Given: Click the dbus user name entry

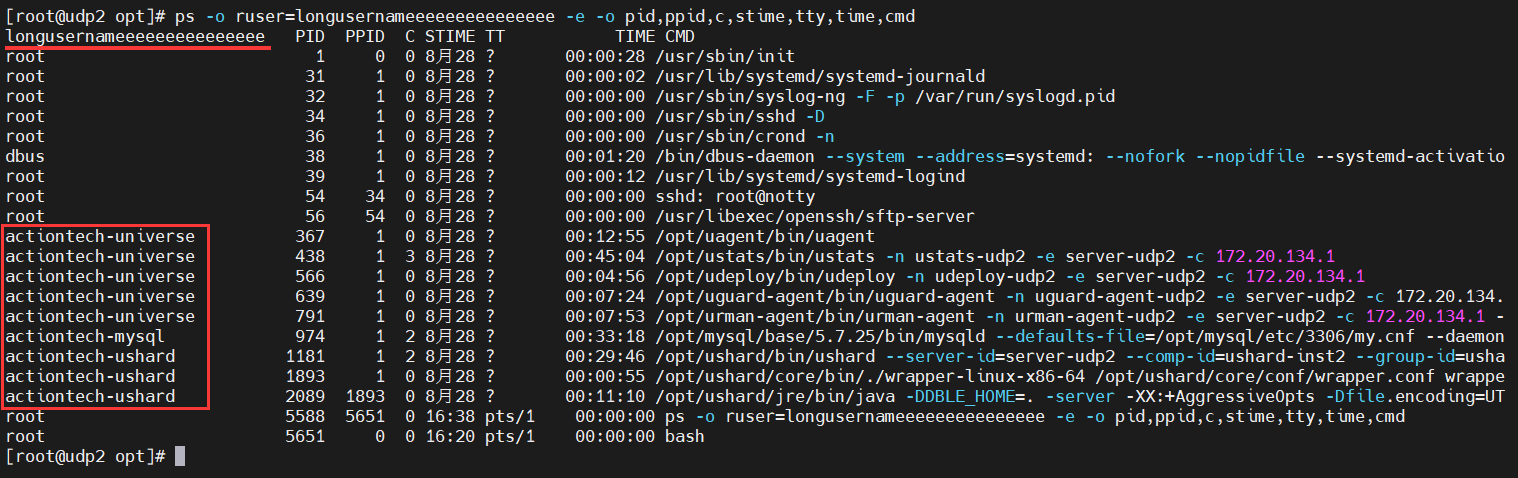Looking at the screenshot, I should [x=25, y=157].
